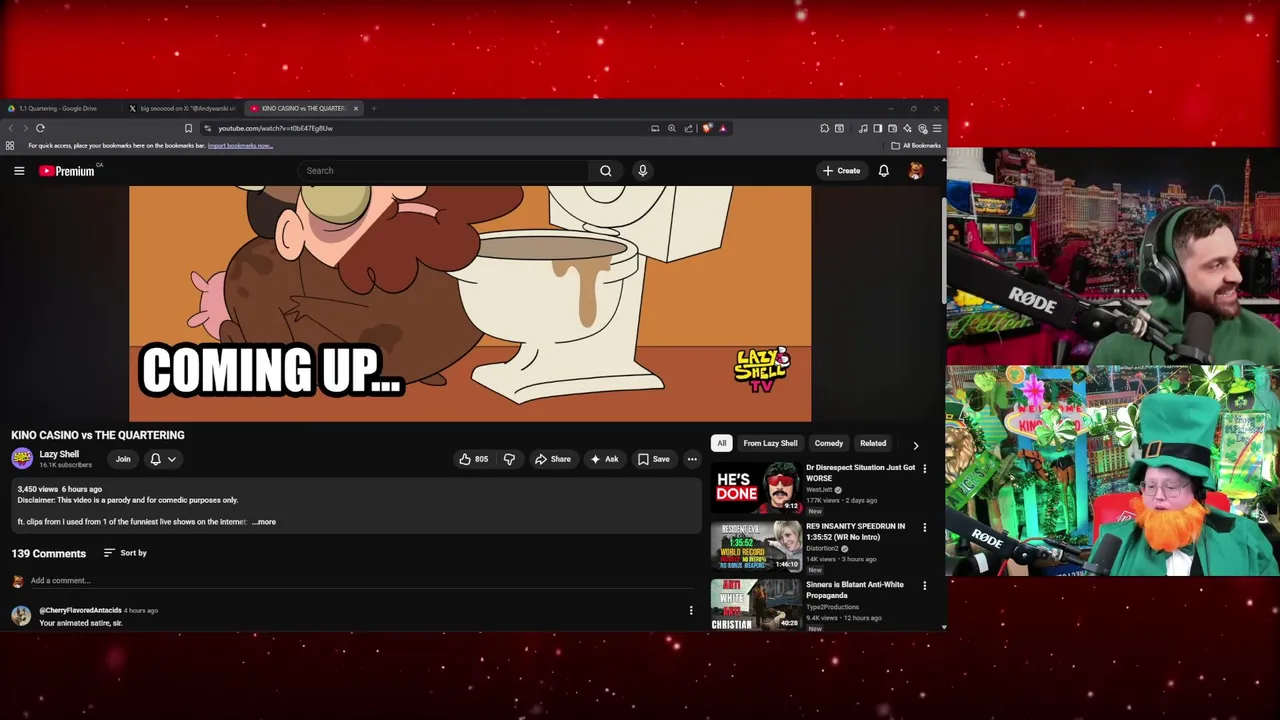Open more actions menu under the video

[x=692, y=459]
